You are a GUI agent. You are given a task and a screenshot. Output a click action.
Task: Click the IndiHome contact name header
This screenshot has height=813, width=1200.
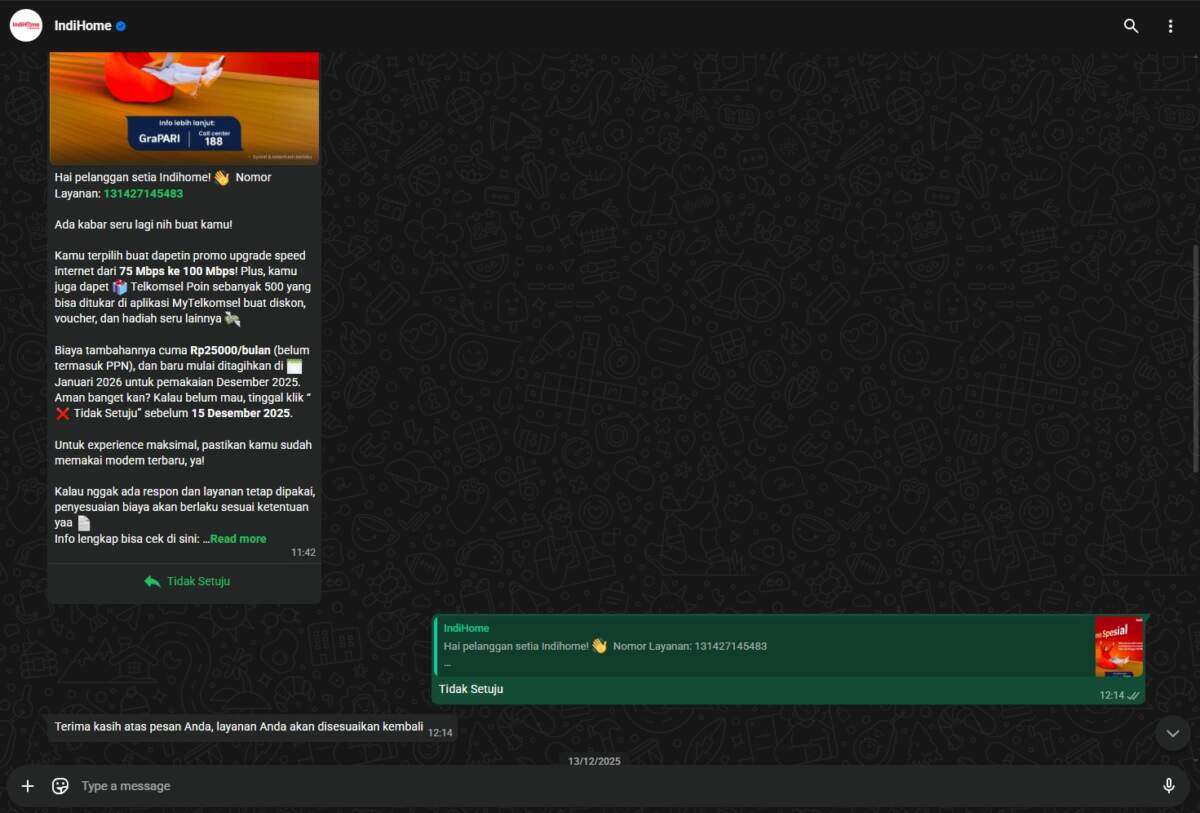point(82,26)
